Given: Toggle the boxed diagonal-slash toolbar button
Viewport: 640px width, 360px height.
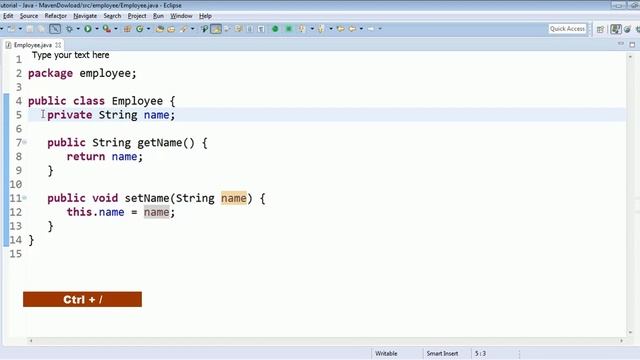Looking at the screenshot, I should [x=55, y=29].
